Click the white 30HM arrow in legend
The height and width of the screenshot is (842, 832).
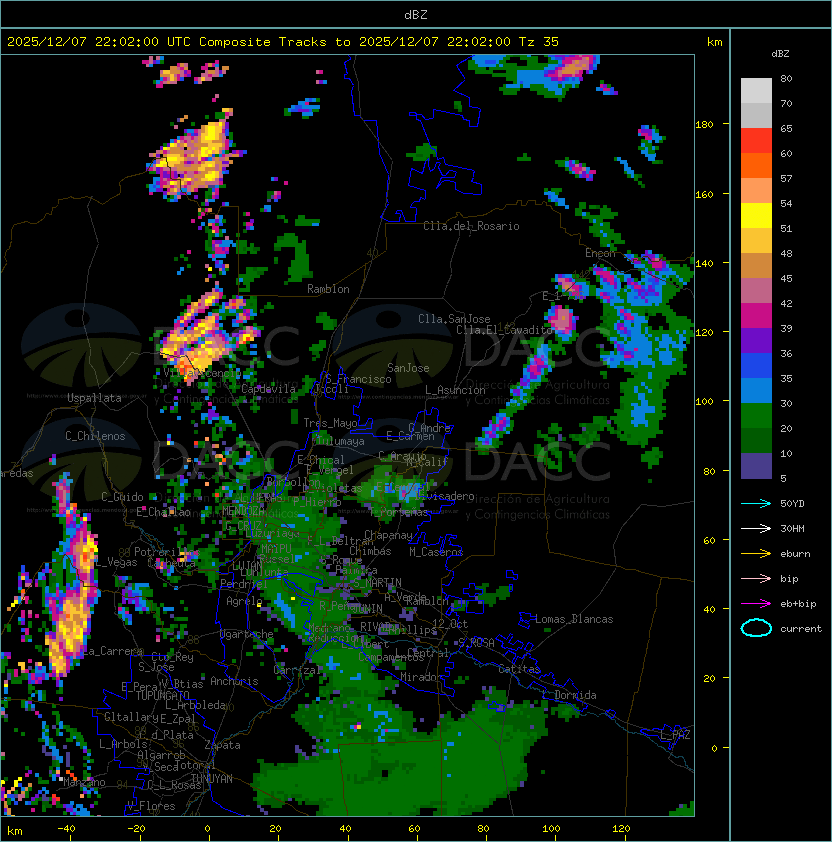coord(756,529)
